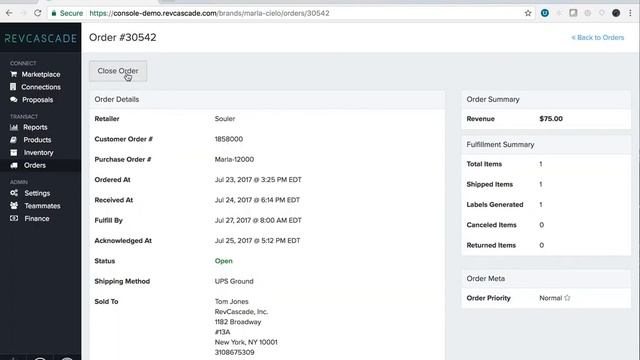Screen dimensions: 640x360
Task: Click the Acknowledged At date Jul 25, 2017
Action: pyautogui.click(x=258, y=241)
